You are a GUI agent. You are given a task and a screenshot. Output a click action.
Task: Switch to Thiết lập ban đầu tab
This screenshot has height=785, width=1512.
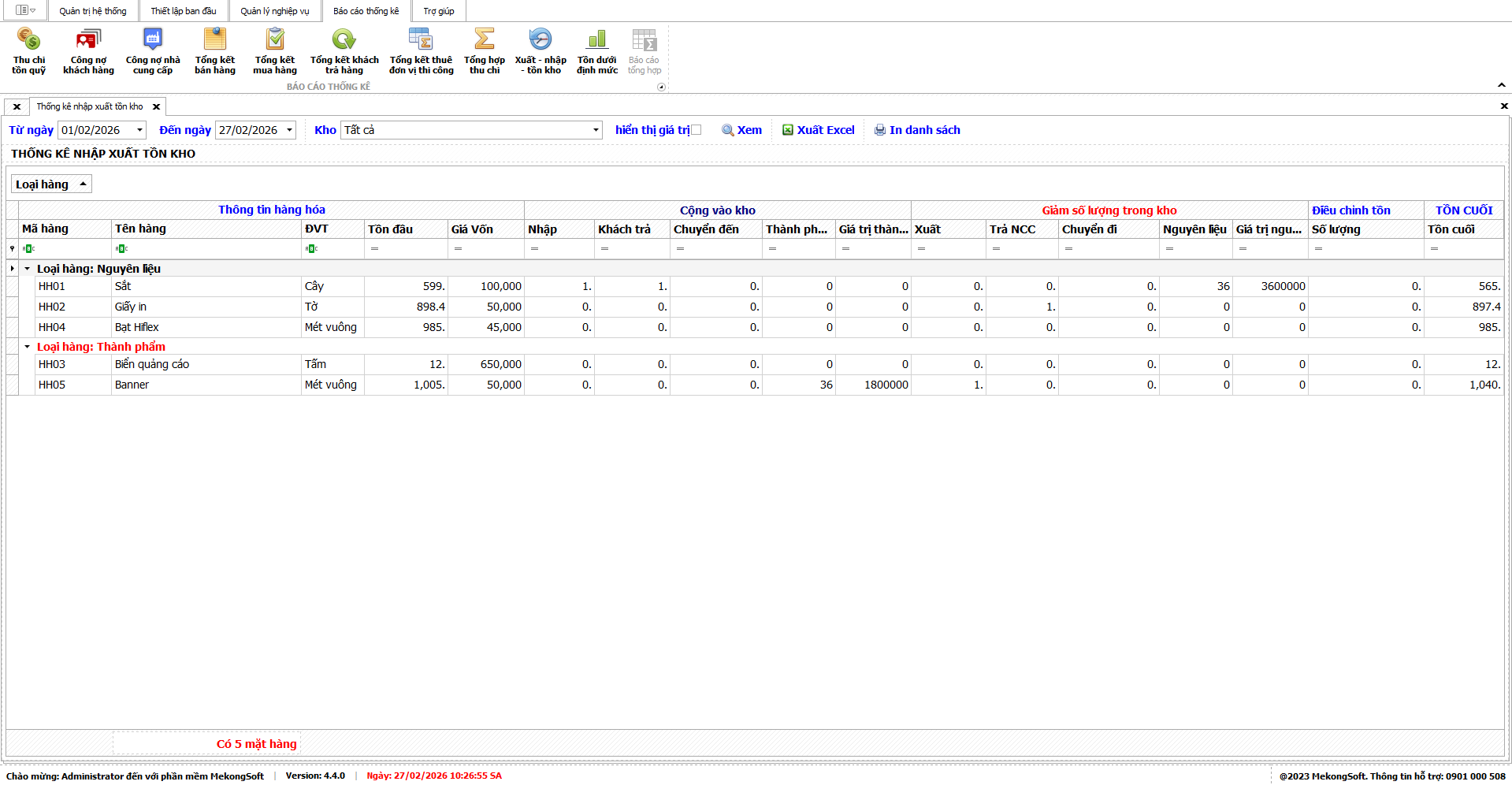click(184, 11)
